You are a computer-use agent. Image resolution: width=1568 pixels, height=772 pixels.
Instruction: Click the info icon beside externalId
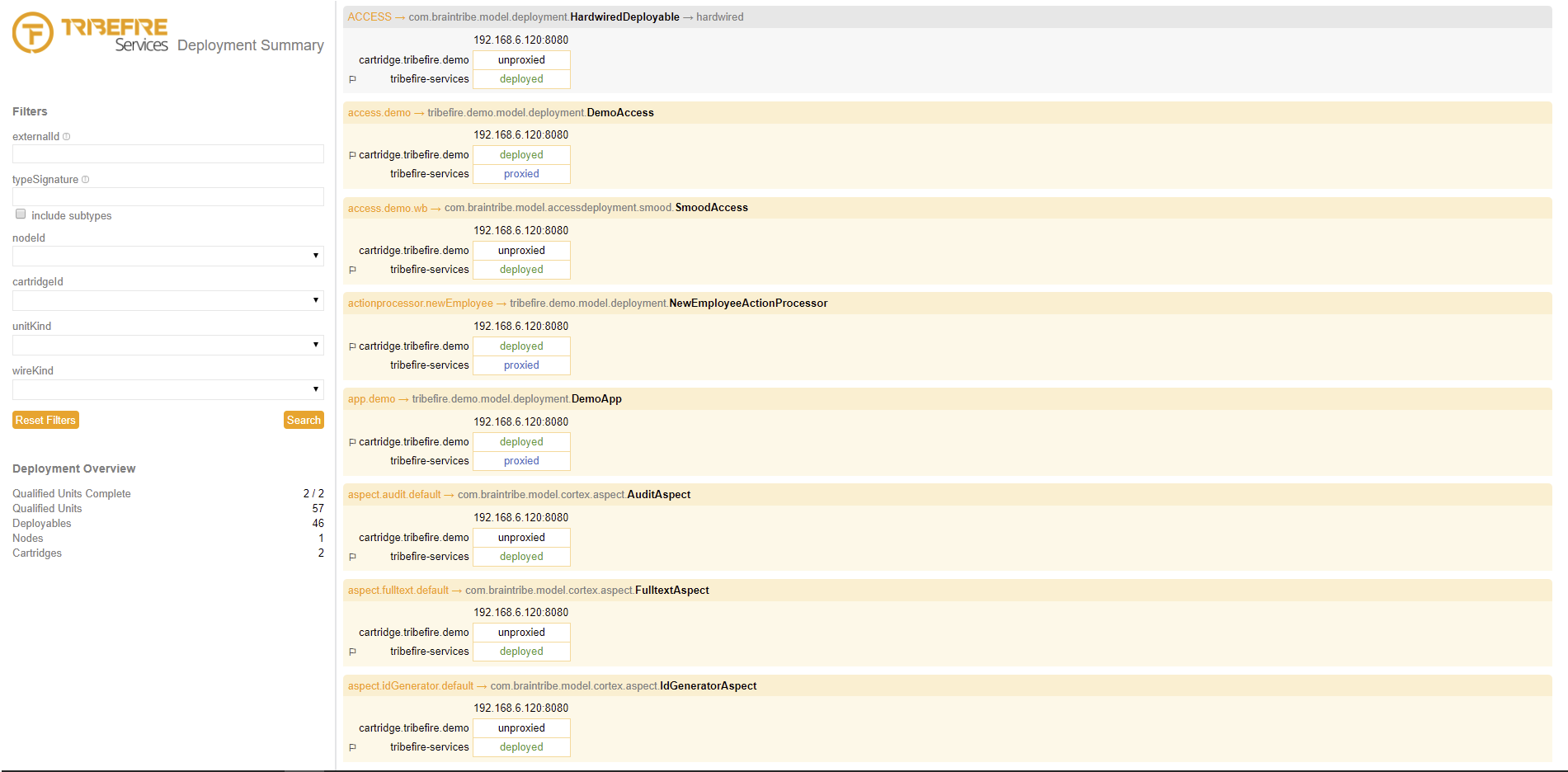click(x=67, y=137)
